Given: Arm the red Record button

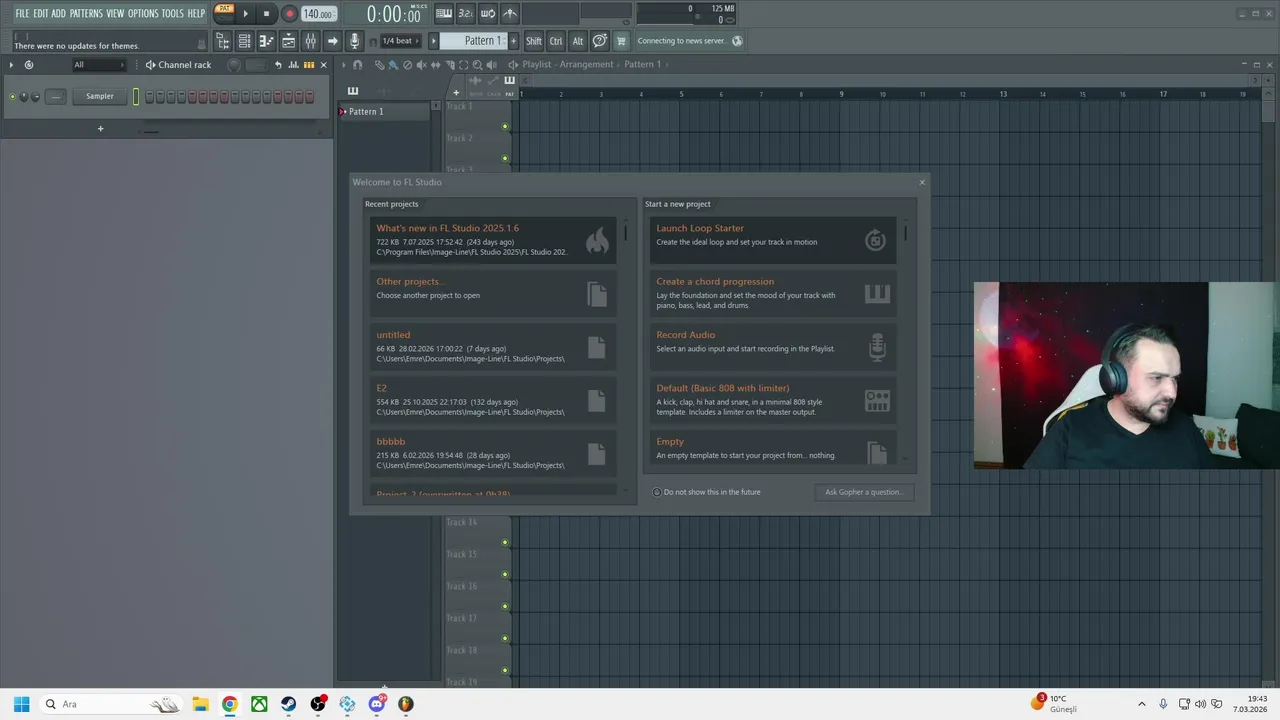Looking at the screenshot, I should 289,14.
